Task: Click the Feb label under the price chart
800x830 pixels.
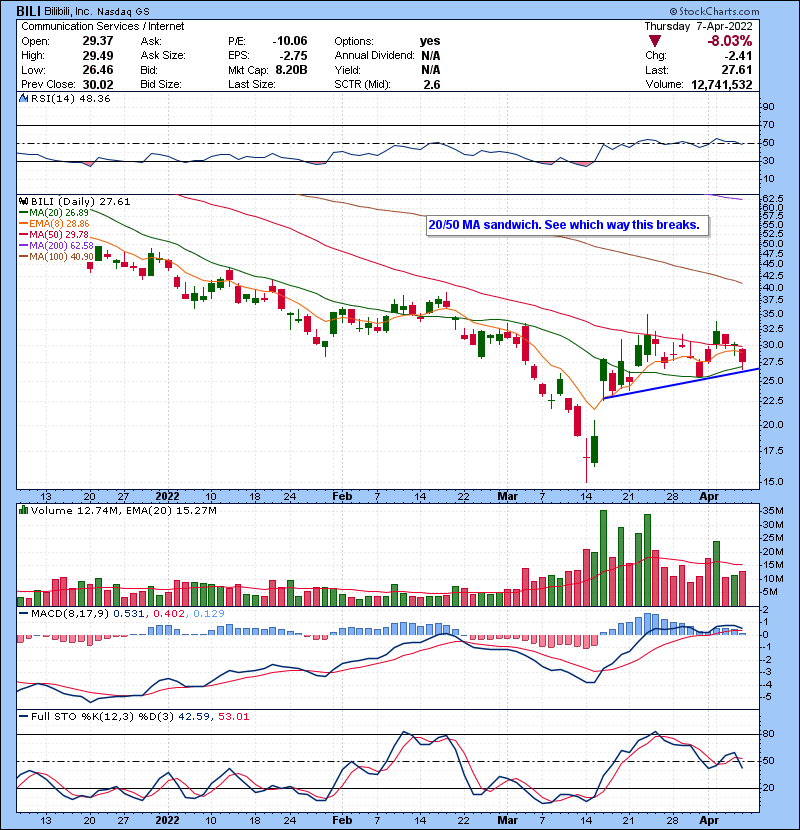Action: point(342,497)
